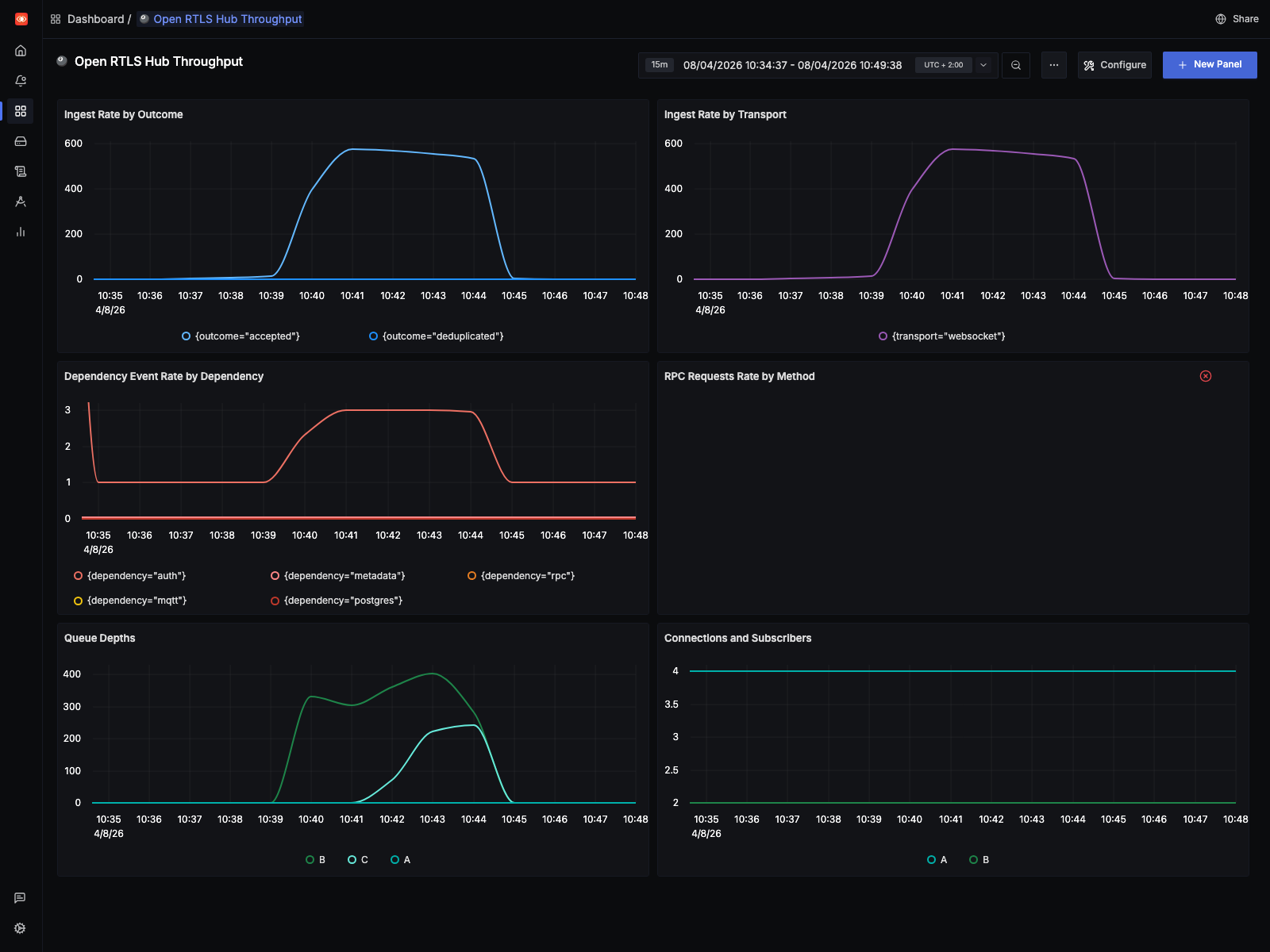Click the logs icon in the sidebar
Image resolution: width=1270 pixels, height=952 pixels.
tap(20, 171)
